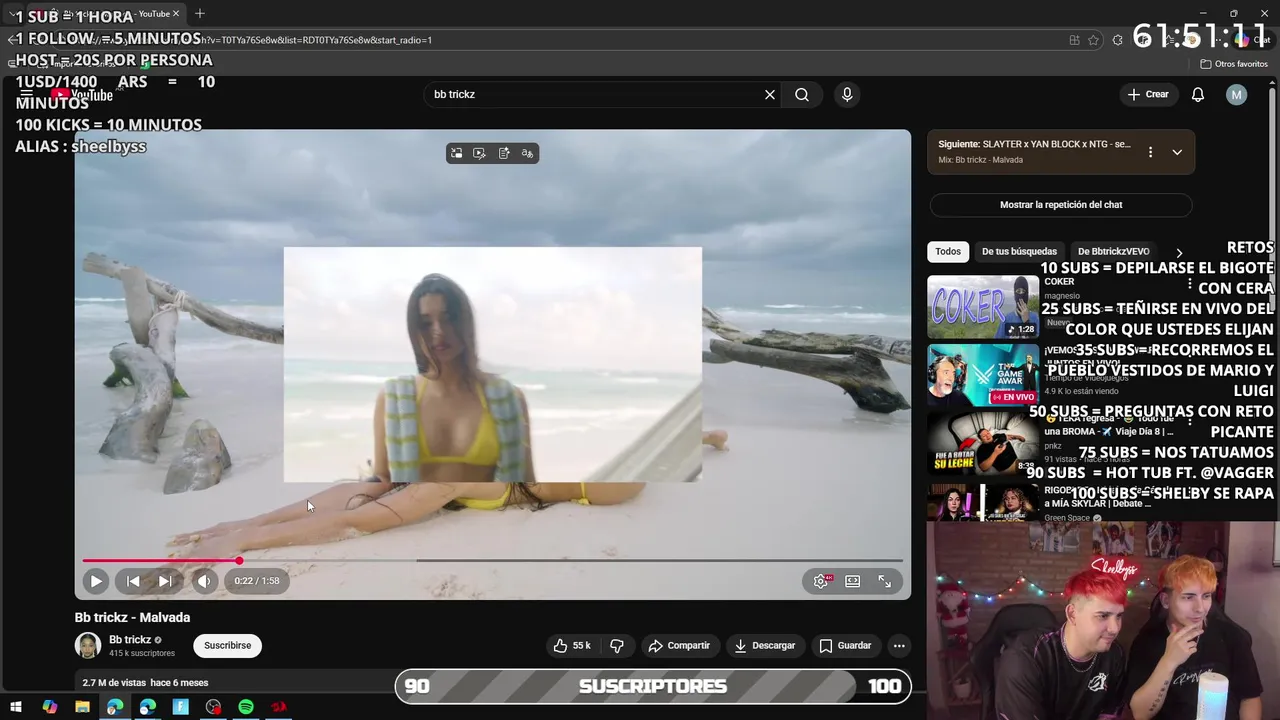Image resolution: width=1280 pixels, height=720 pixels.
Task: Click the 'Siguiente: SLAYTER x YAN BLOCK' title
Action: point(1034,144)
